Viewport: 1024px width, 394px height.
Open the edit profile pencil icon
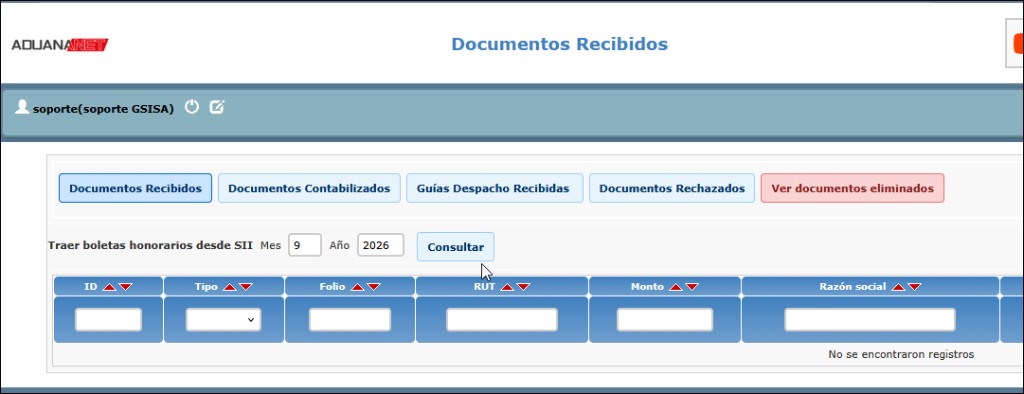(x=217, y=107)
